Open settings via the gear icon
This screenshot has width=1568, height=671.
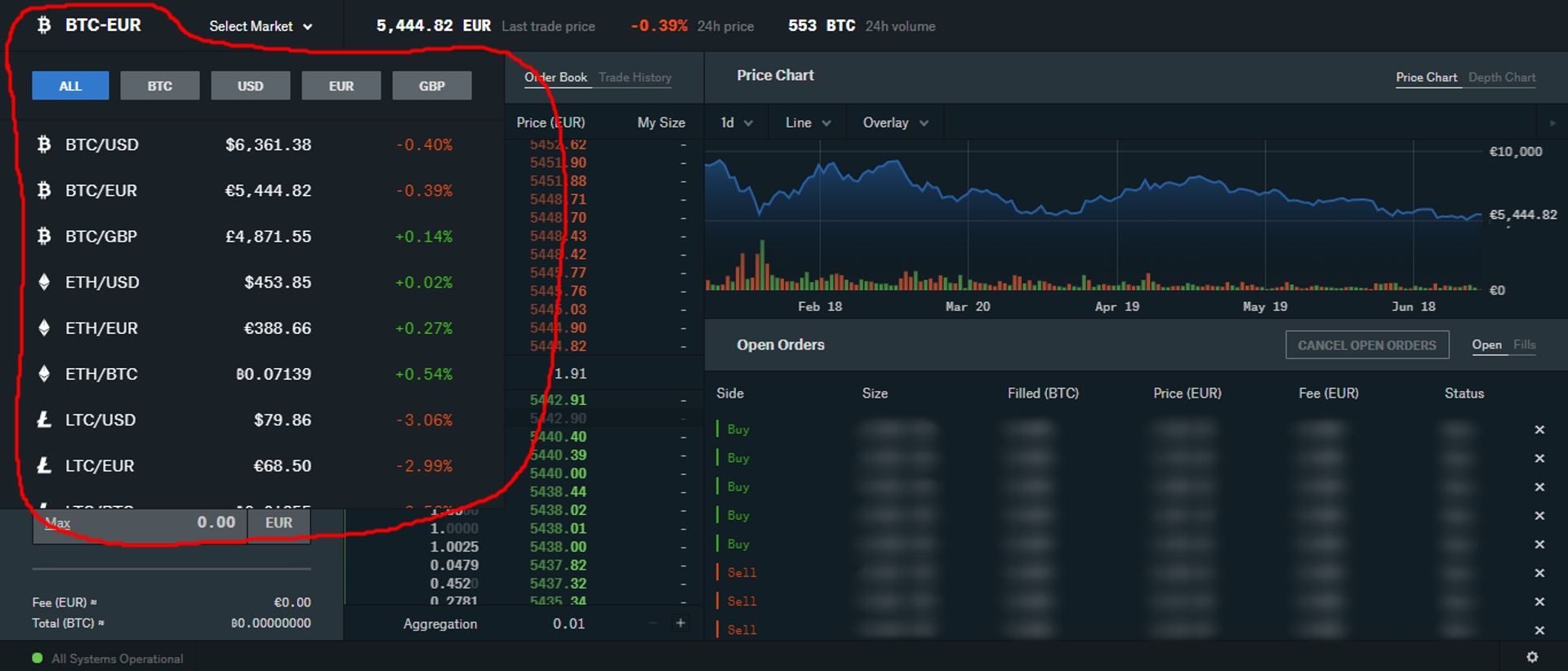coord(1532,657)
